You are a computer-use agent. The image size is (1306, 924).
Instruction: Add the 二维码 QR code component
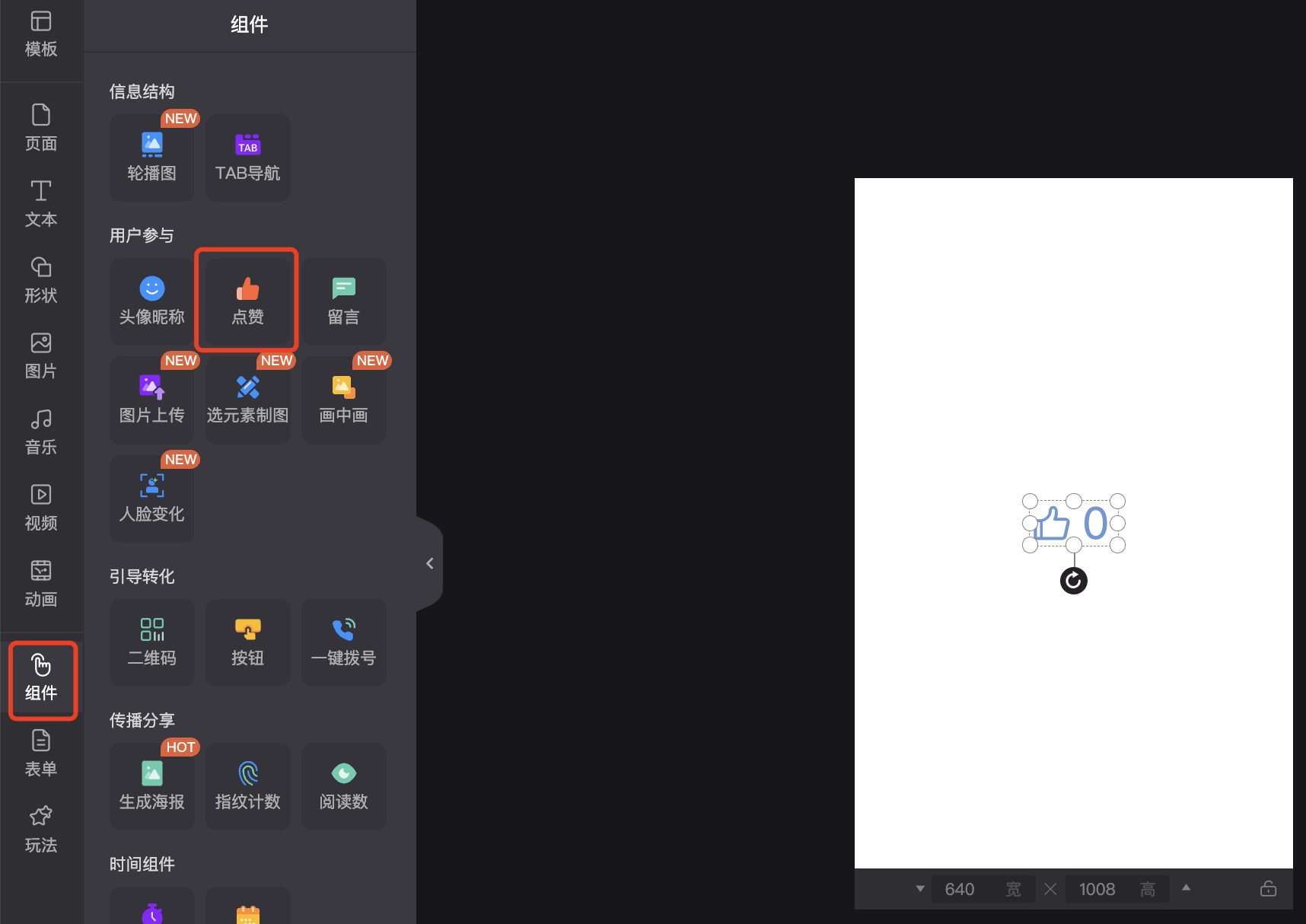click(x=152, y=642)
